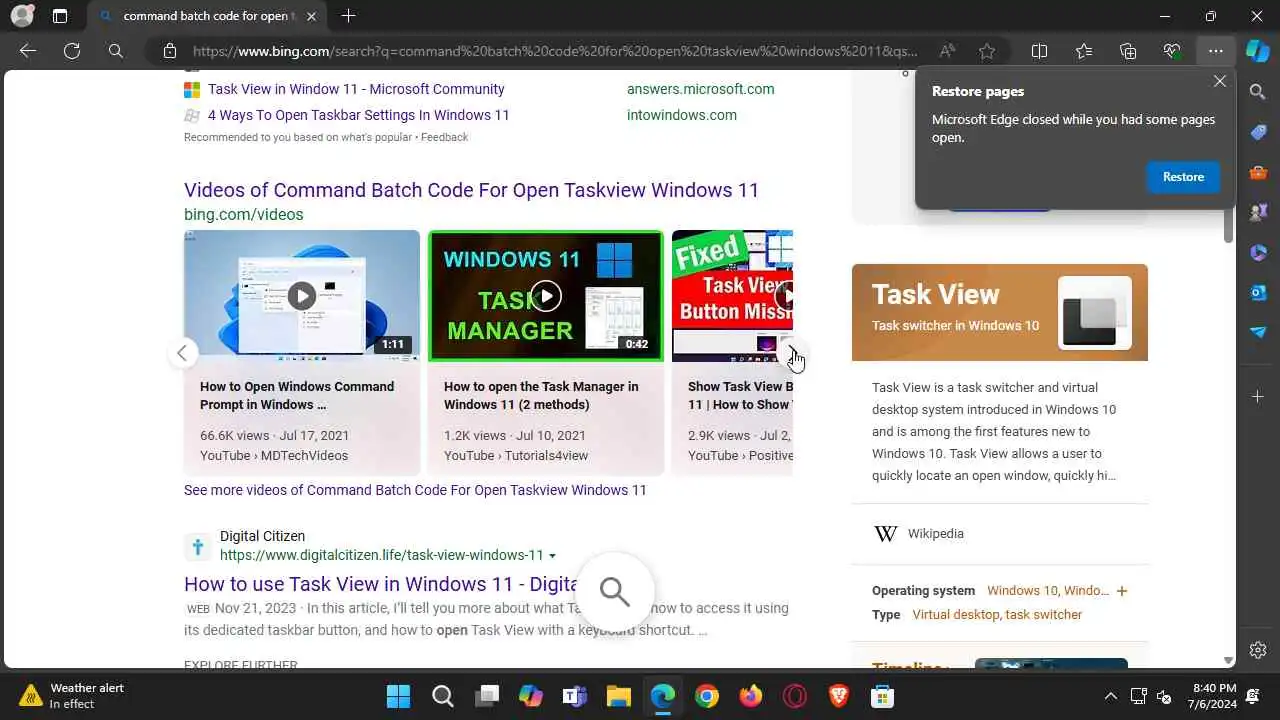Expand Operating system plus icon

(1122, 591)
